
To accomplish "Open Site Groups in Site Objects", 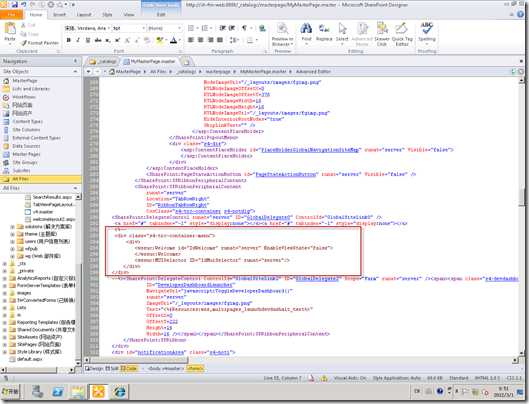I will click(25, 162).
